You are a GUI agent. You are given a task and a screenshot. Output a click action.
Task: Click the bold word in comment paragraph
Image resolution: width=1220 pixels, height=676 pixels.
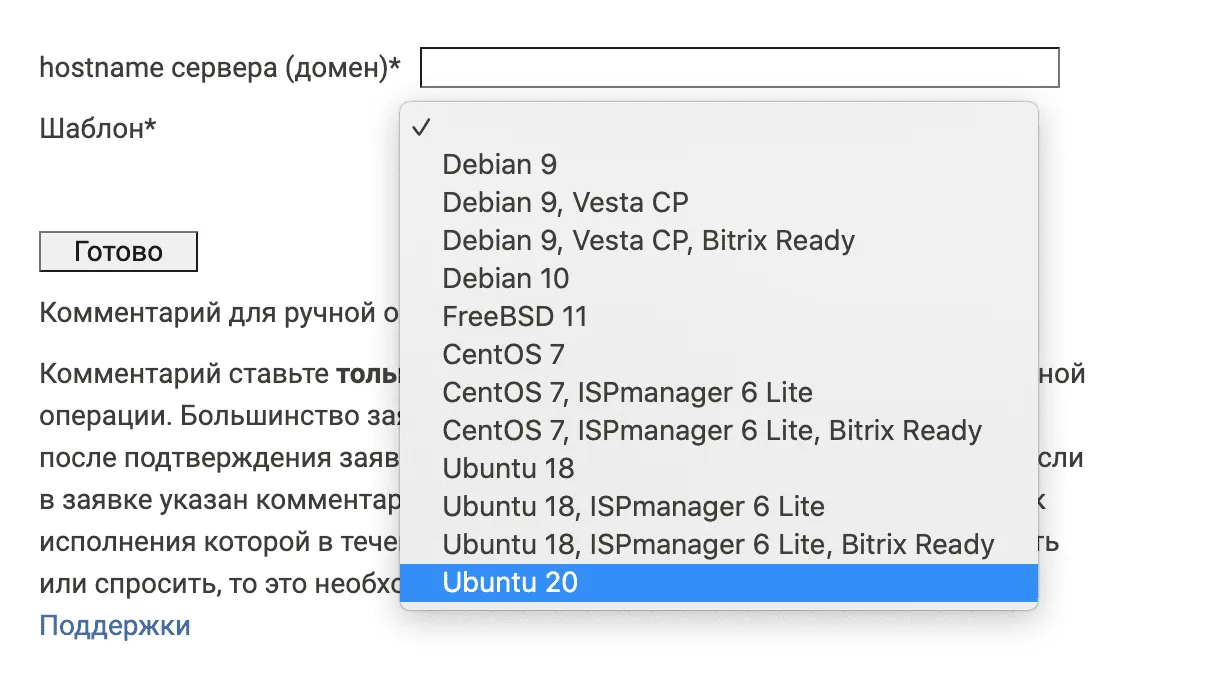[368, 375]
